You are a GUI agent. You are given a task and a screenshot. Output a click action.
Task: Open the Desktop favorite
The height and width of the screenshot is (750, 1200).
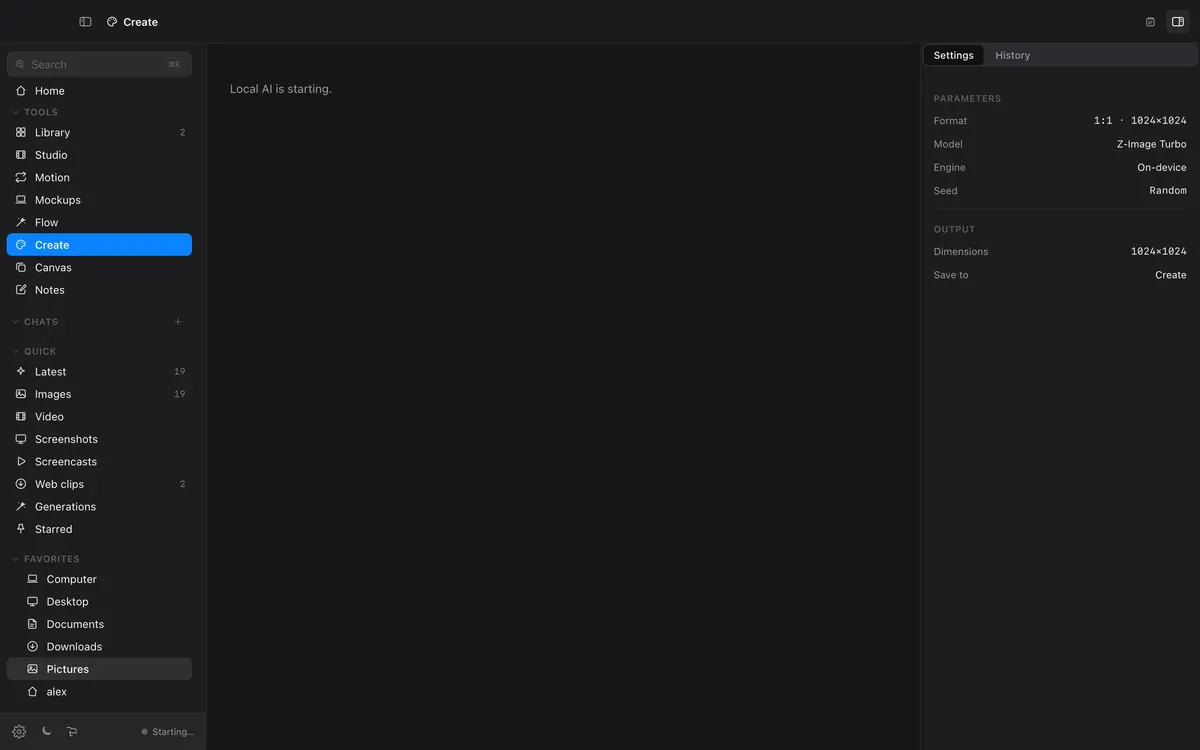[x=99, y=602]
